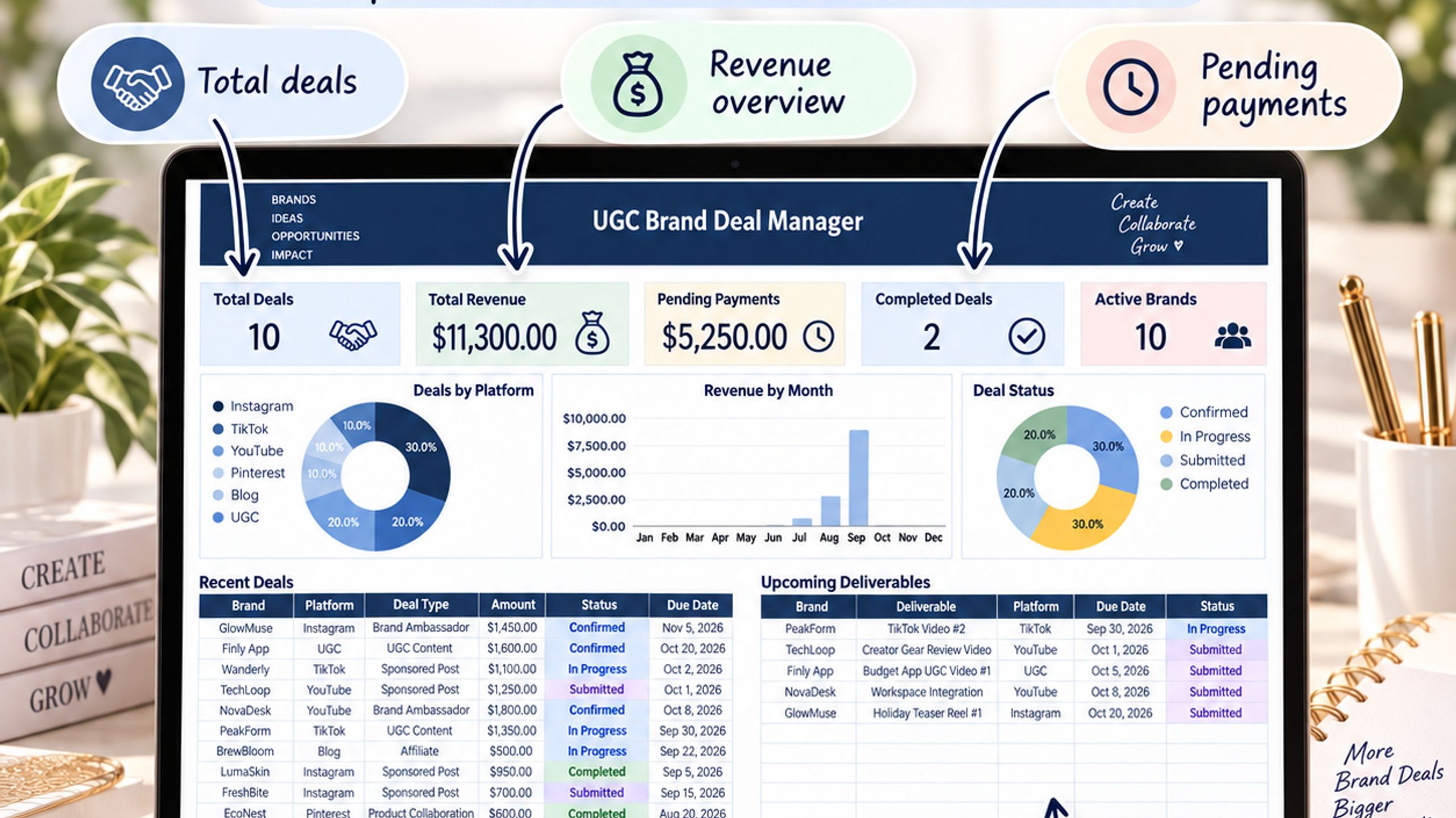
Task: Click the clock icon in Pending Payments card
Action: click(x=818, y=336)
